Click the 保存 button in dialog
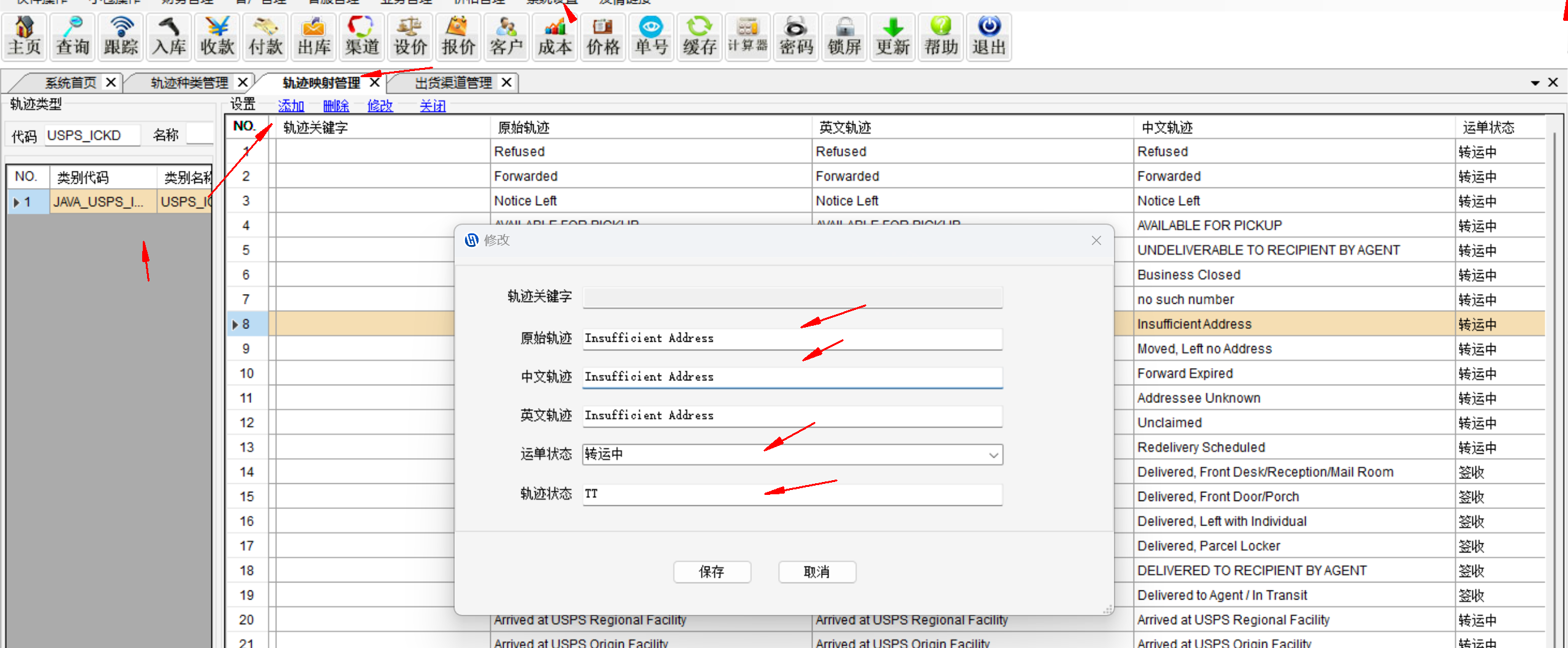This screenshot has width=1568, height=648. (x=711, y=572)
